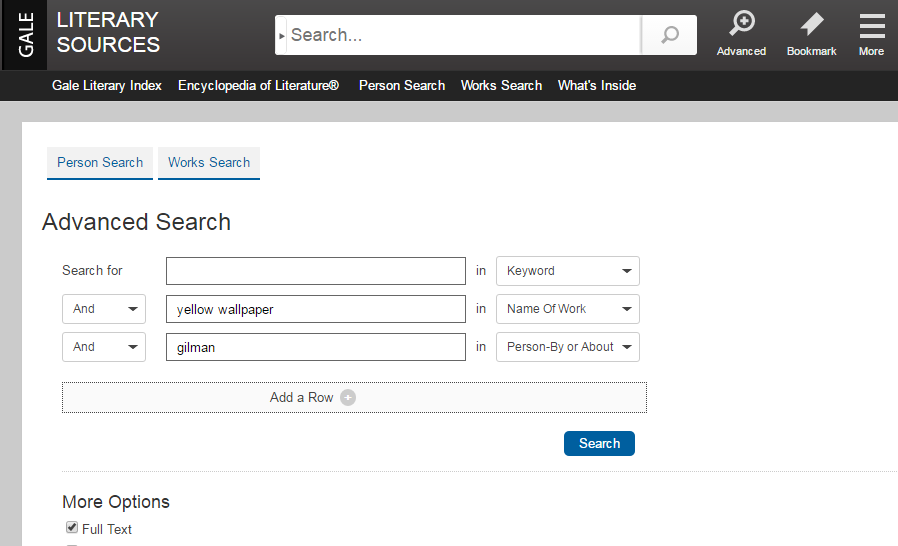Viewport: 898px width, 546px height.
Task: Click the magnifying glass search icon
Action: tap(669, 35)
